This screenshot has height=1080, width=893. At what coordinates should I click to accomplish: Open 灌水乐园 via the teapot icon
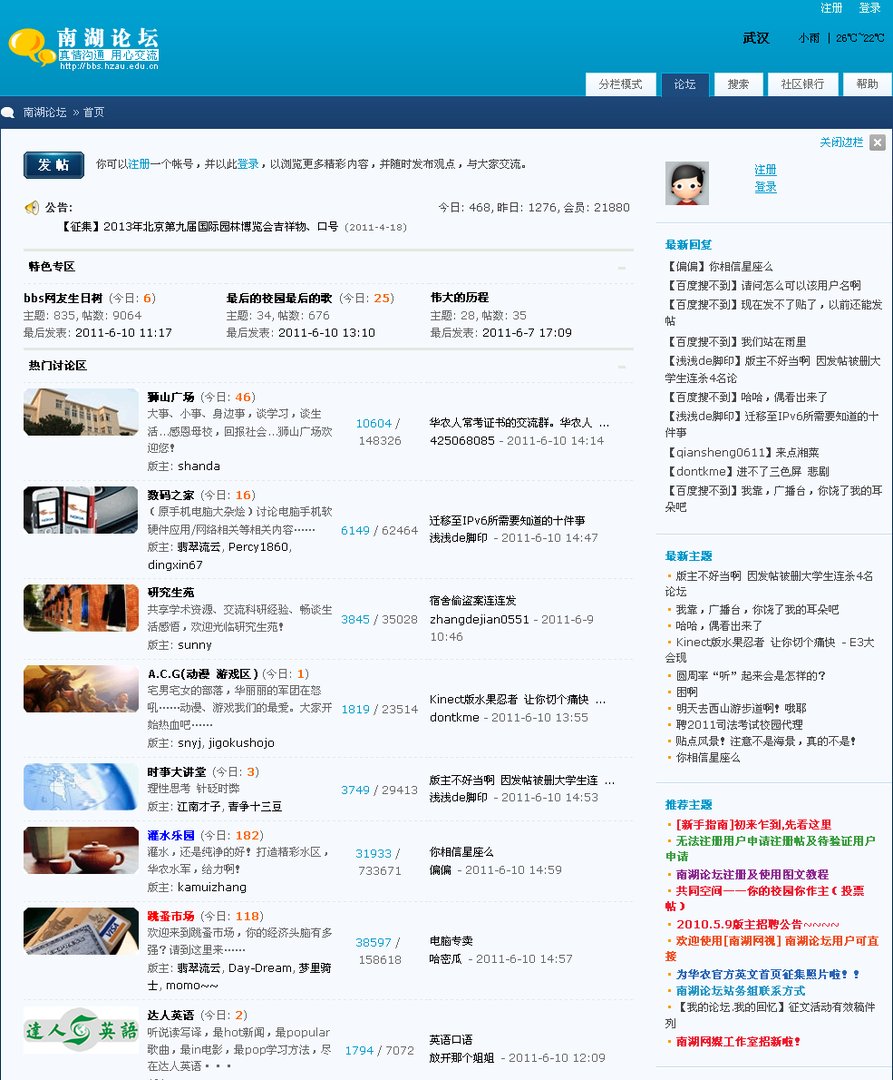point(80,849)
